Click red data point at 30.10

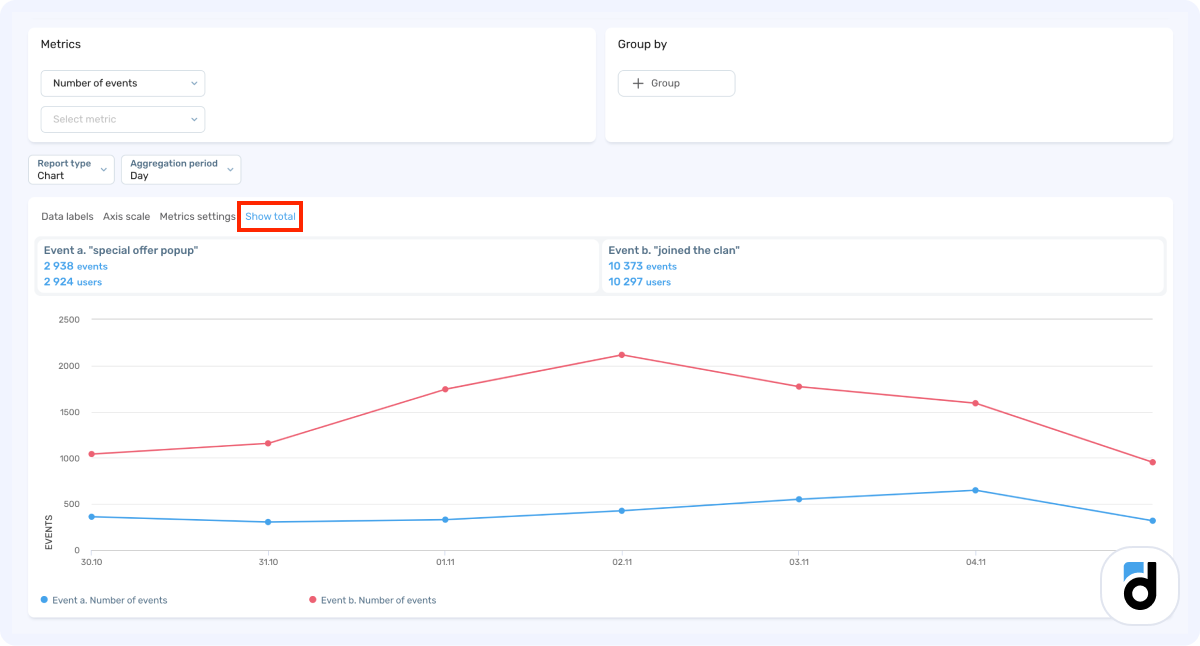[91, 454]
